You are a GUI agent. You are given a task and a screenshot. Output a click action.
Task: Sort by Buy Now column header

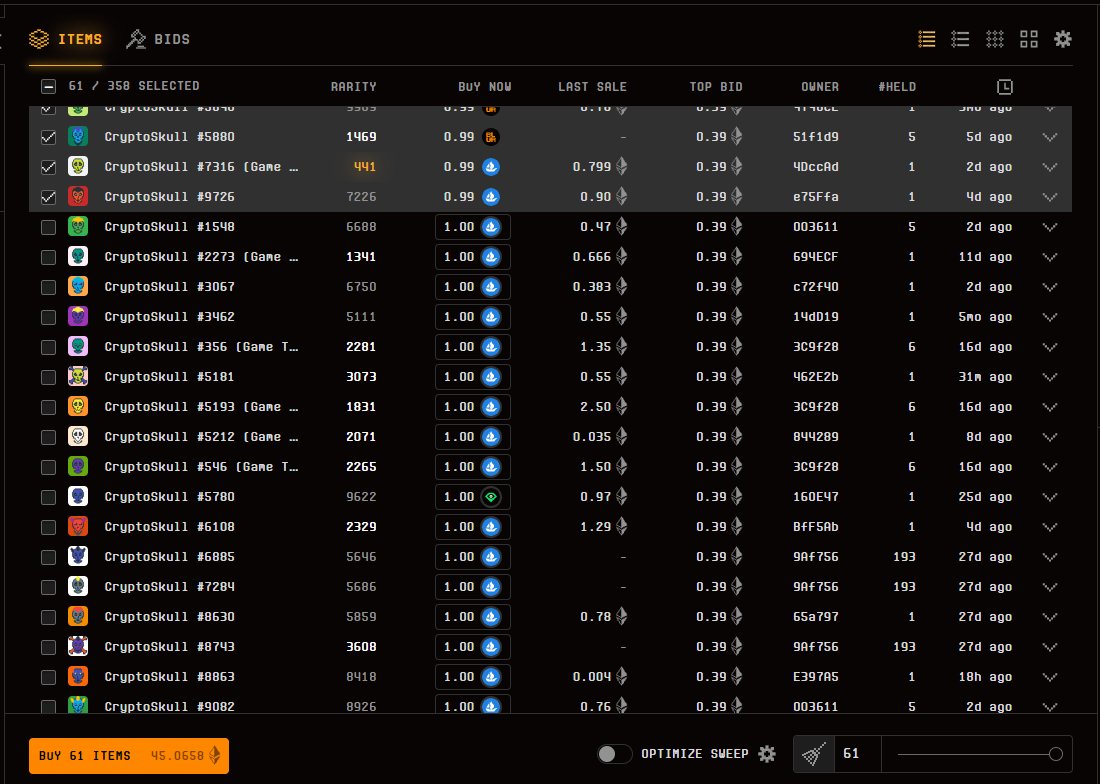pyautogui.click(x=485, y=87)
